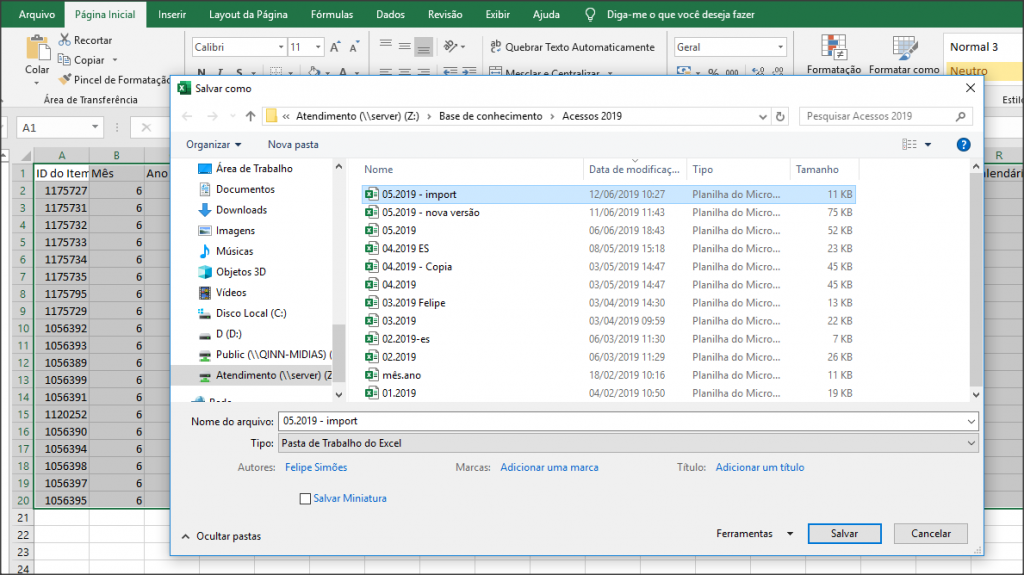Click the Cancelar button
The height and width of the screenshot is (575, 1024).
(931, 534)
